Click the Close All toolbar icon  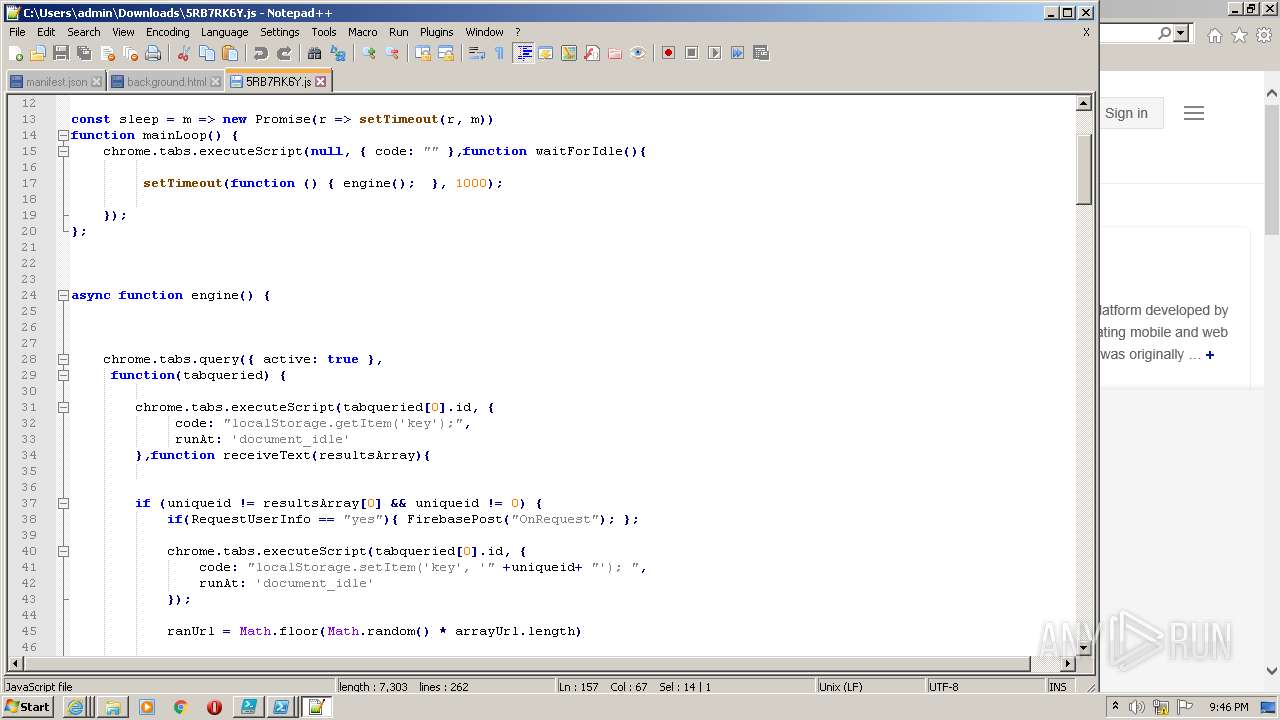pyautogui.click(x=130, y=53)
